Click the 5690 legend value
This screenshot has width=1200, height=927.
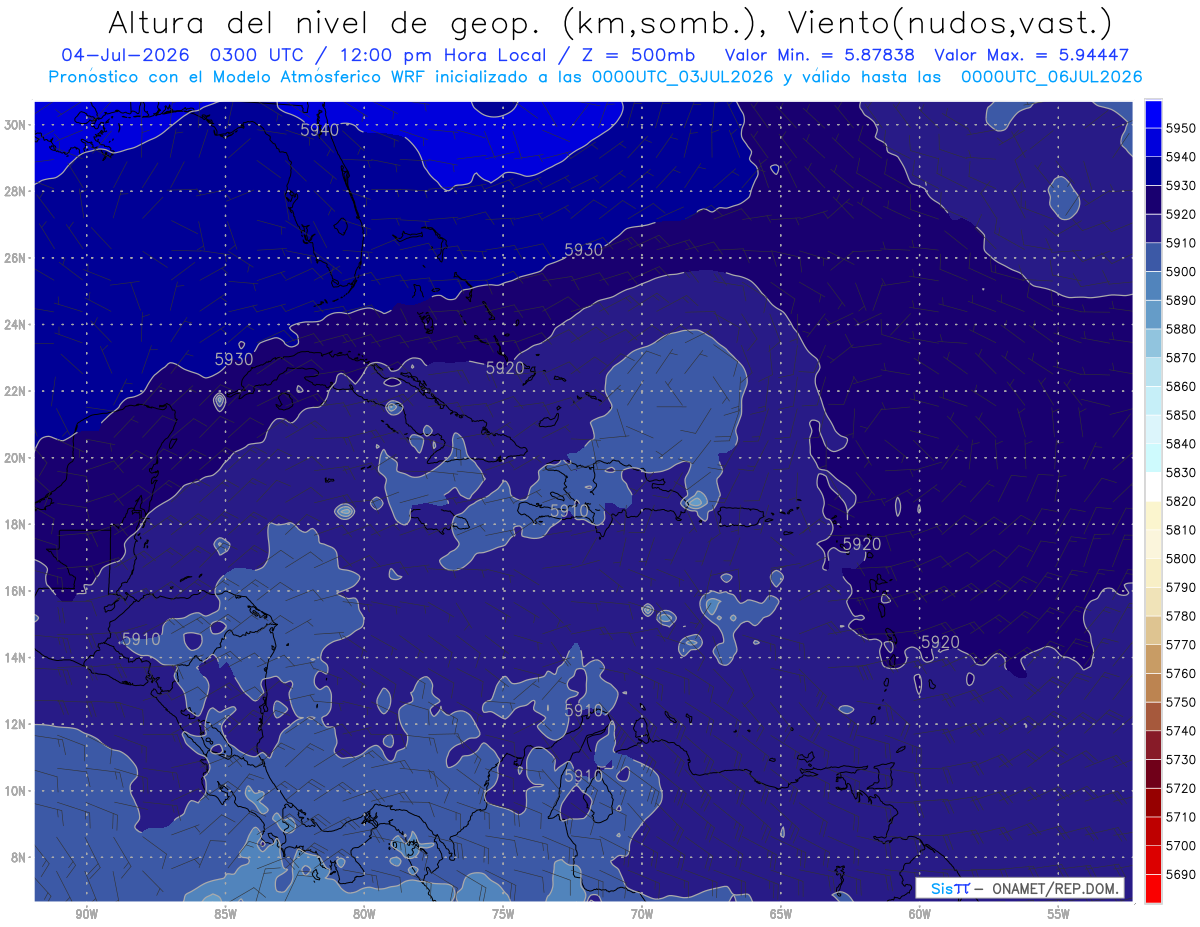1181,874
